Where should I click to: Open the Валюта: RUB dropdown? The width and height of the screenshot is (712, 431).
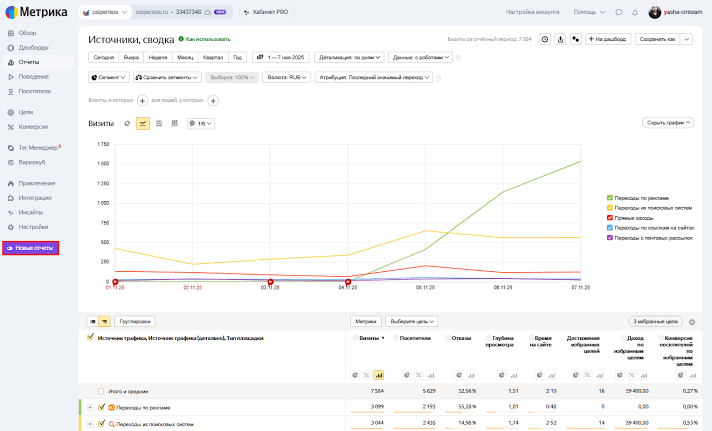287,77
